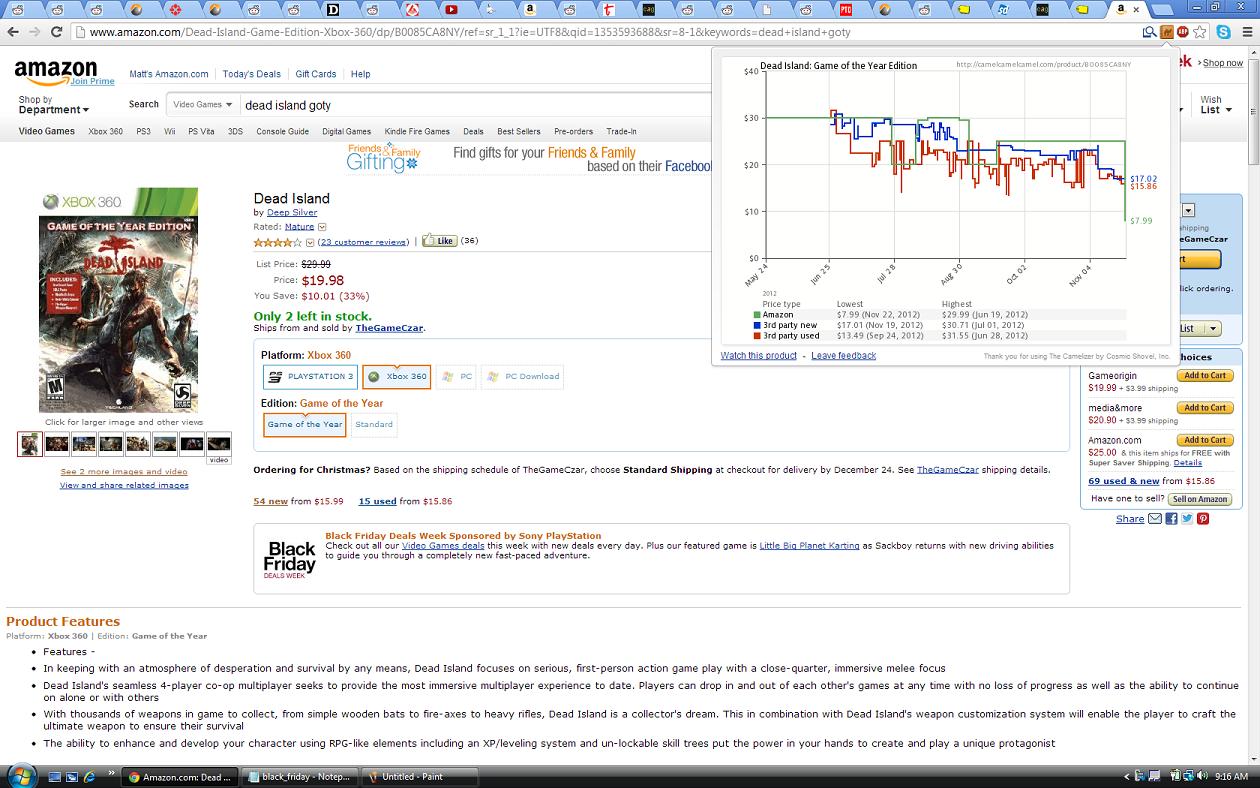The image size is (1260, 788).
Task: Click the Skype extension icon
Action: coord(1223,32)
